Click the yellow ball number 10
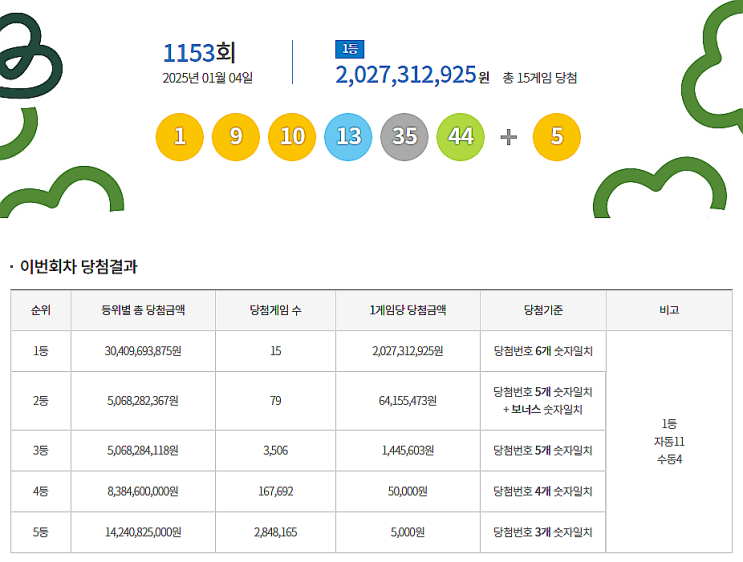 click(x=292, y=137)
